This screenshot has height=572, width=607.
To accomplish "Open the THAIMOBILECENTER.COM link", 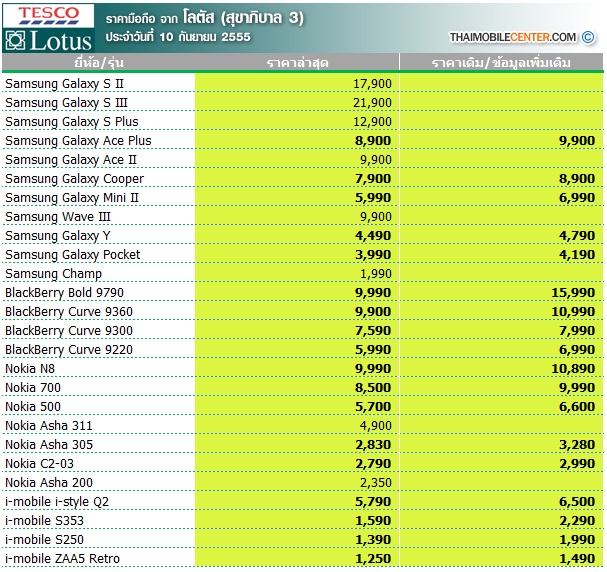I will pyautogui.click(x=513, y=37).
